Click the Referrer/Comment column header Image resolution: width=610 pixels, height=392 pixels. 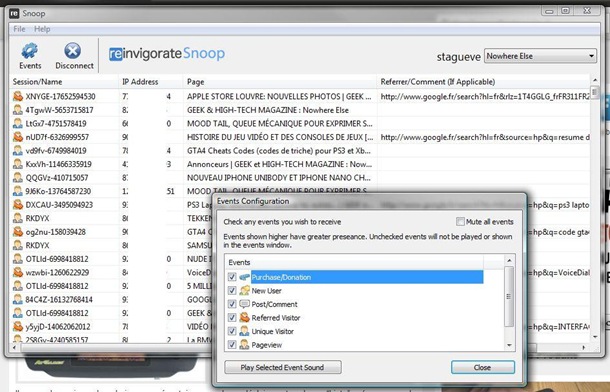click(x=484, y=82)
